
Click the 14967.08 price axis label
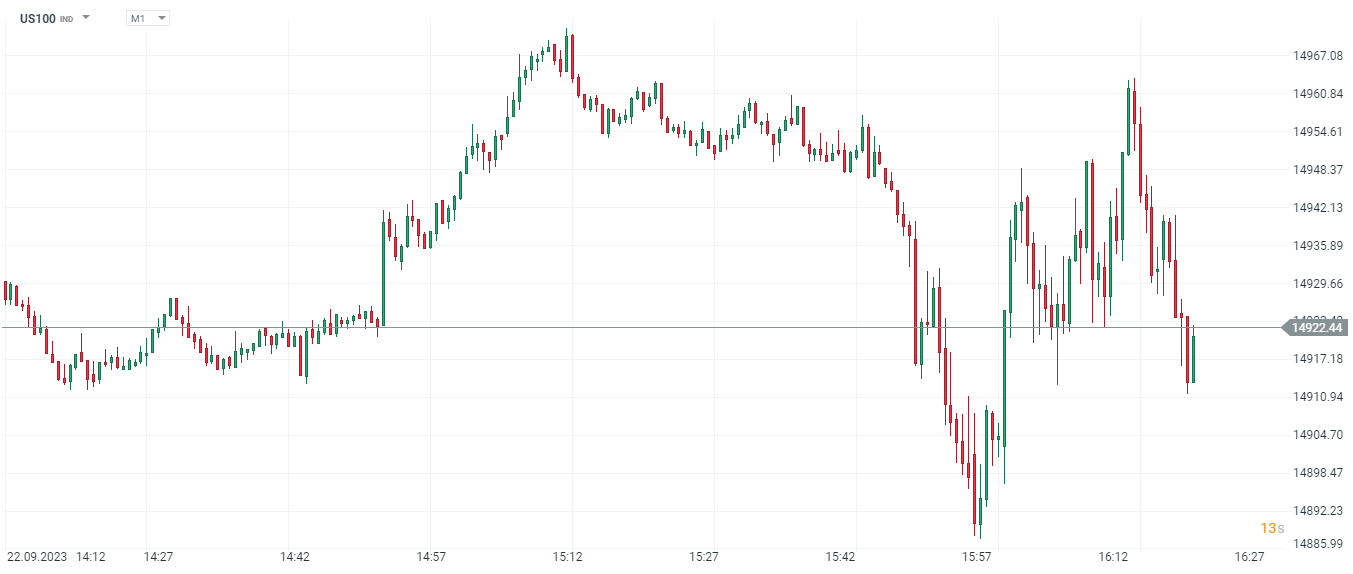(1316, 56)
